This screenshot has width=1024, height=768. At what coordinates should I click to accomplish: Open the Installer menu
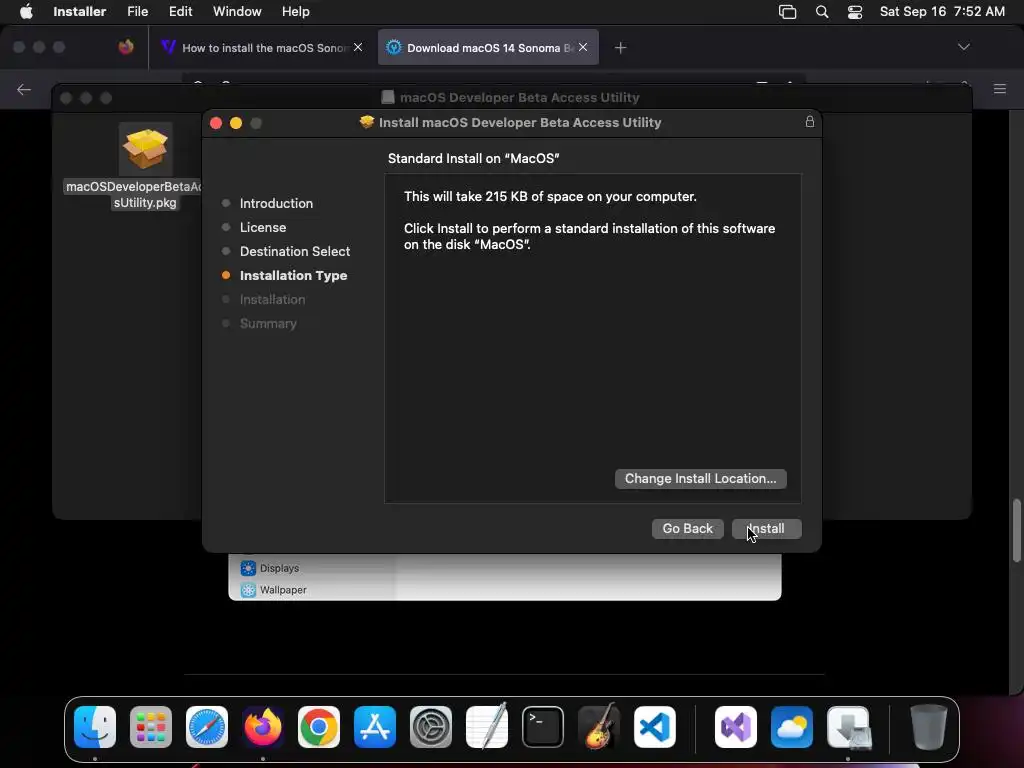tap(80, 12)
